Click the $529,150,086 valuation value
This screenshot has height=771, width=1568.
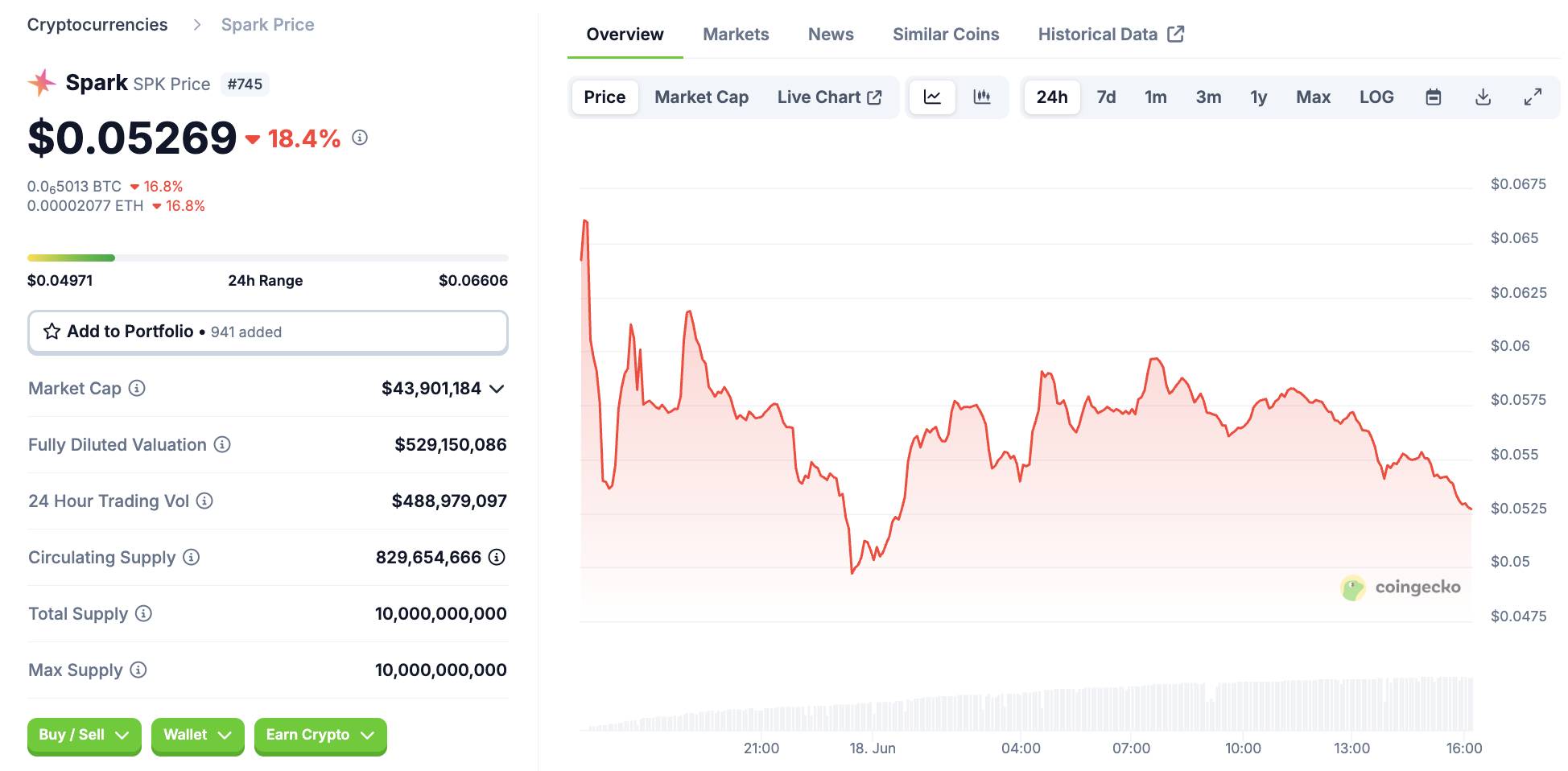pyautogui.click(x=451, y=444)
